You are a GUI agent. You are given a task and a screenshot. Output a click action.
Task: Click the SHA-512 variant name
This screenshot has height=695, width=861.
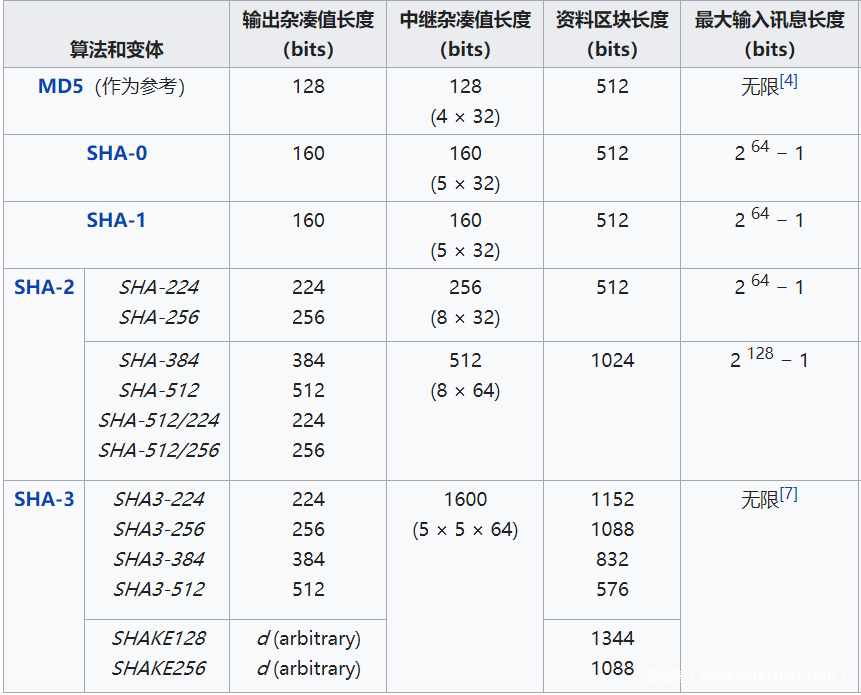[x=159, y=390]
